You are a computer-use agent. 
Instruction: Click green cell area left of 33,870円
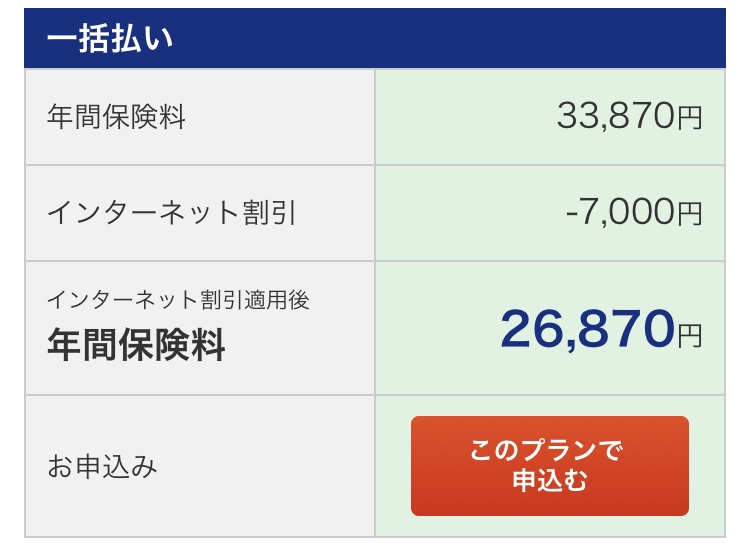[465, 116]
